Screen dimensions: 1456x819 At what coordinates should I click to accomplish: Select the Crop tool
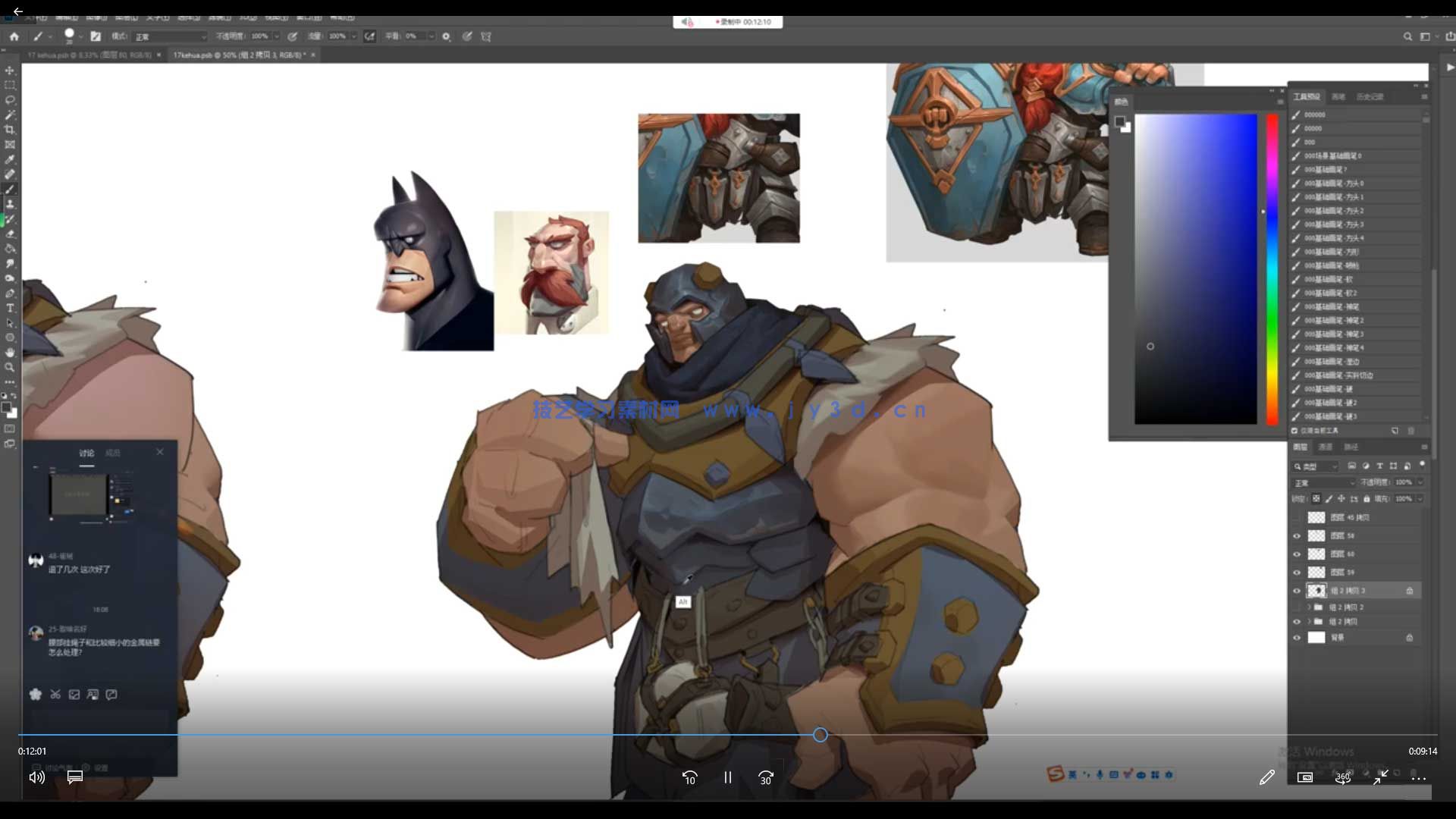10,130
